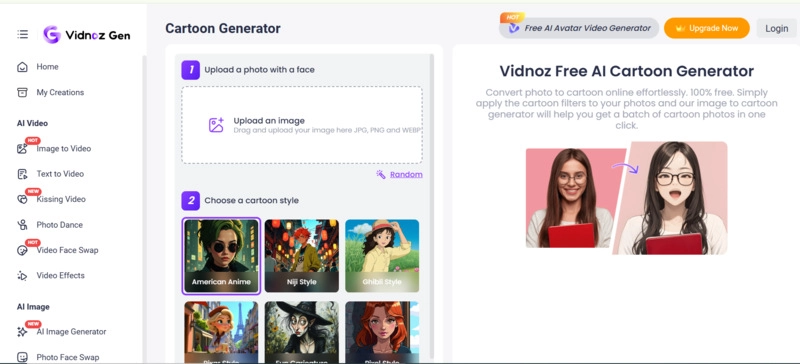Toggle the hamburger sidebar menu icon

[22, 34]
